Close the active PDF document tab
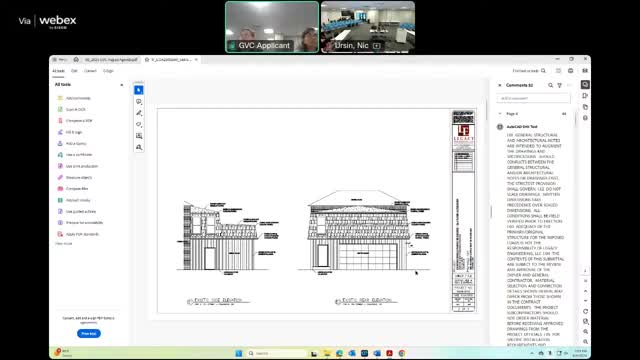The image size is (640, 360). click(x=196, y=60)
